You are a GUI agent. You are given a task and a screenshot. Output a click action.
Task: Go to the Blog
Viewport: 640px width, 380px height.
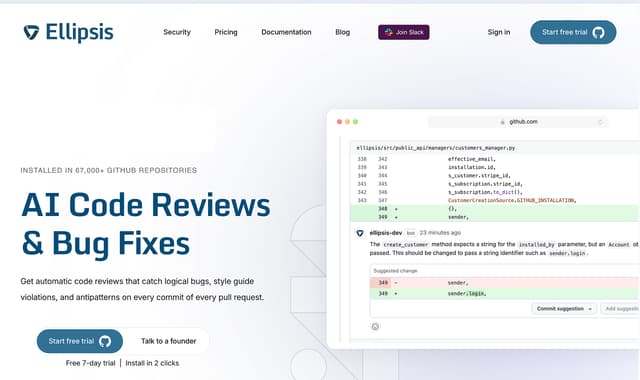342,32
